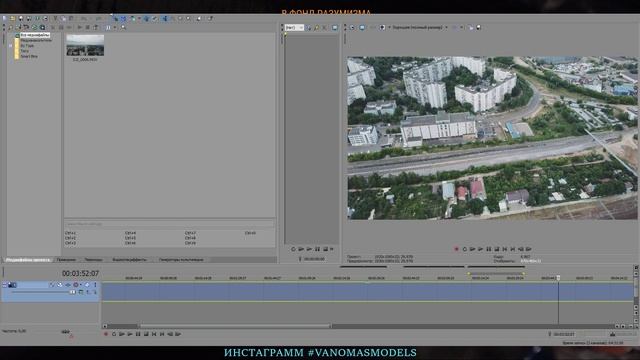The height and width of the screenshot is (360, 640).
Task: Click Stop in preview window transport
Action: pos(497,249)
